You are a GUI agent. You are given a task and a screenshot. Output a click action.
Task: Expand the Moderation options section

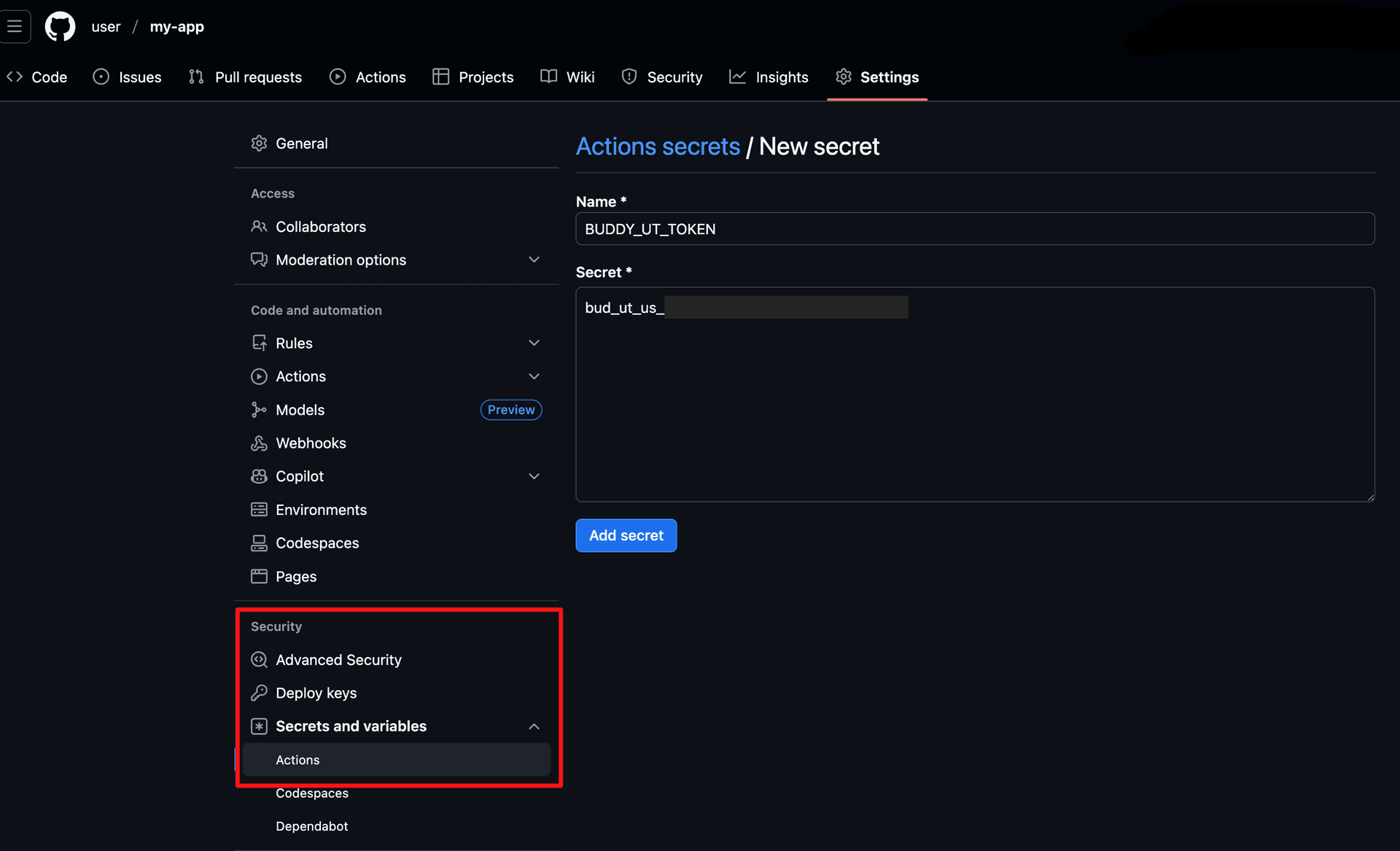point(534,259)
